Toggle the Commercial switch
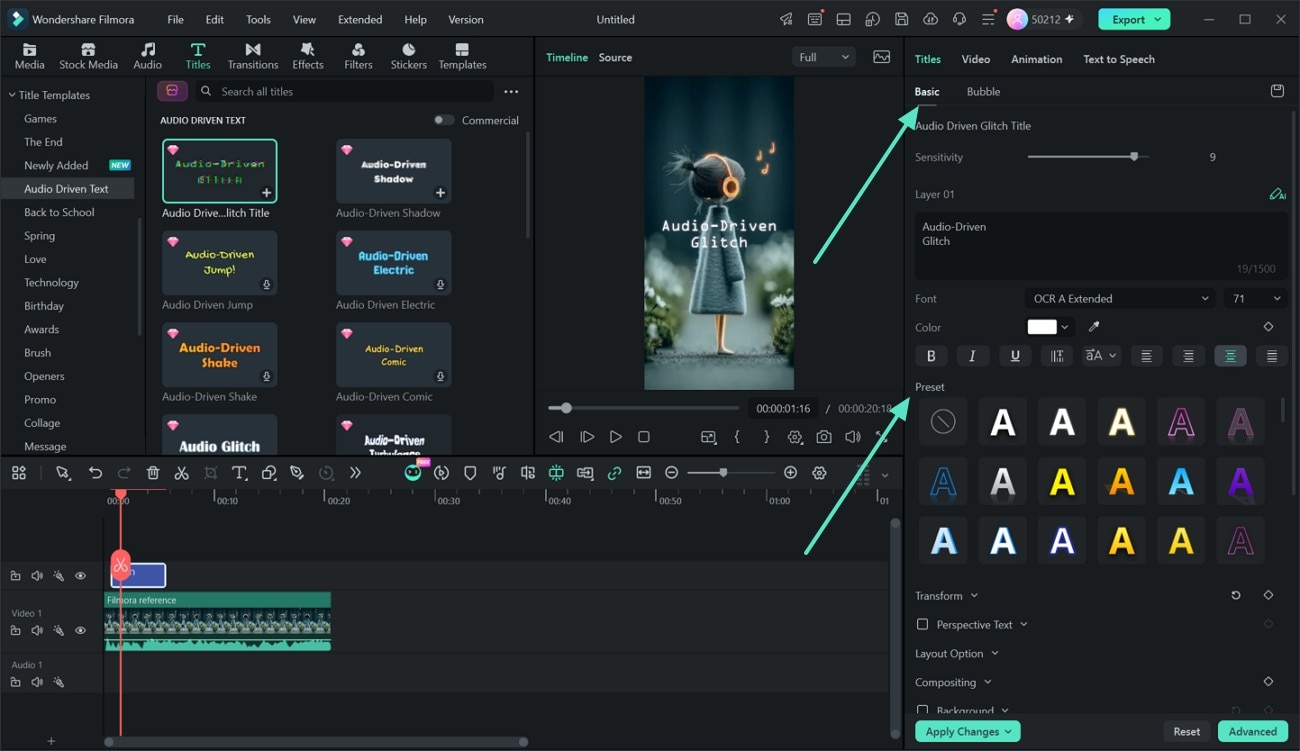The height and width of the screenshot is (751, 1300). tap(444, 120)
